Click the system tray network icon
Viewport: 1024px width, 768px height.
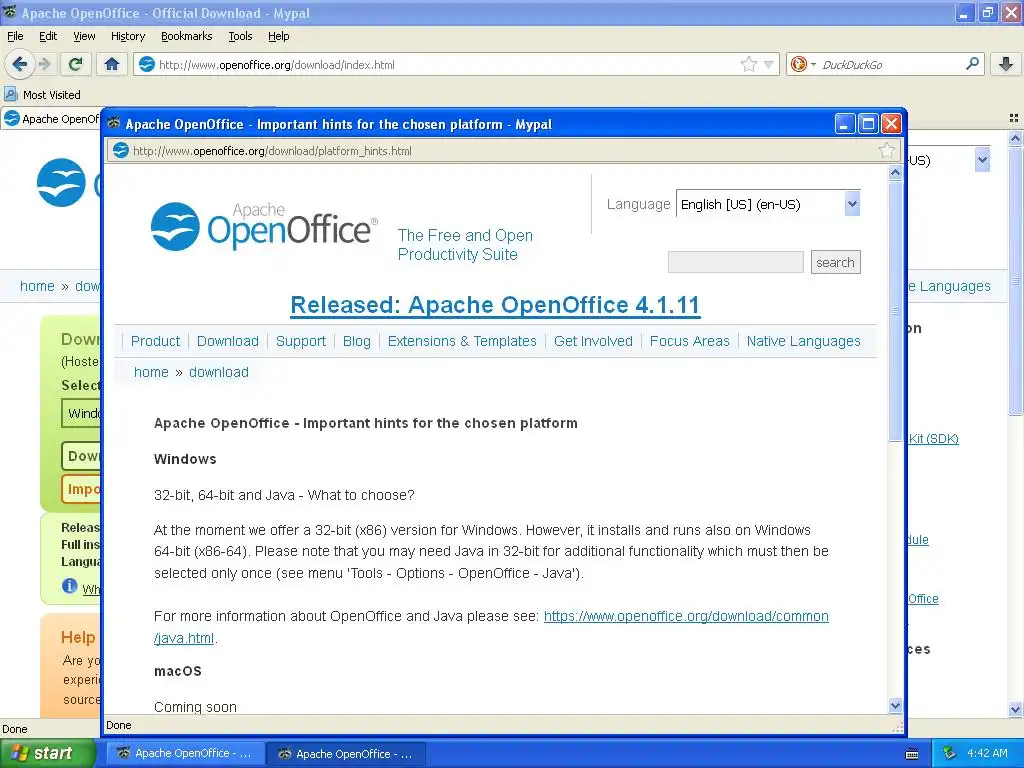coord(950,753)
